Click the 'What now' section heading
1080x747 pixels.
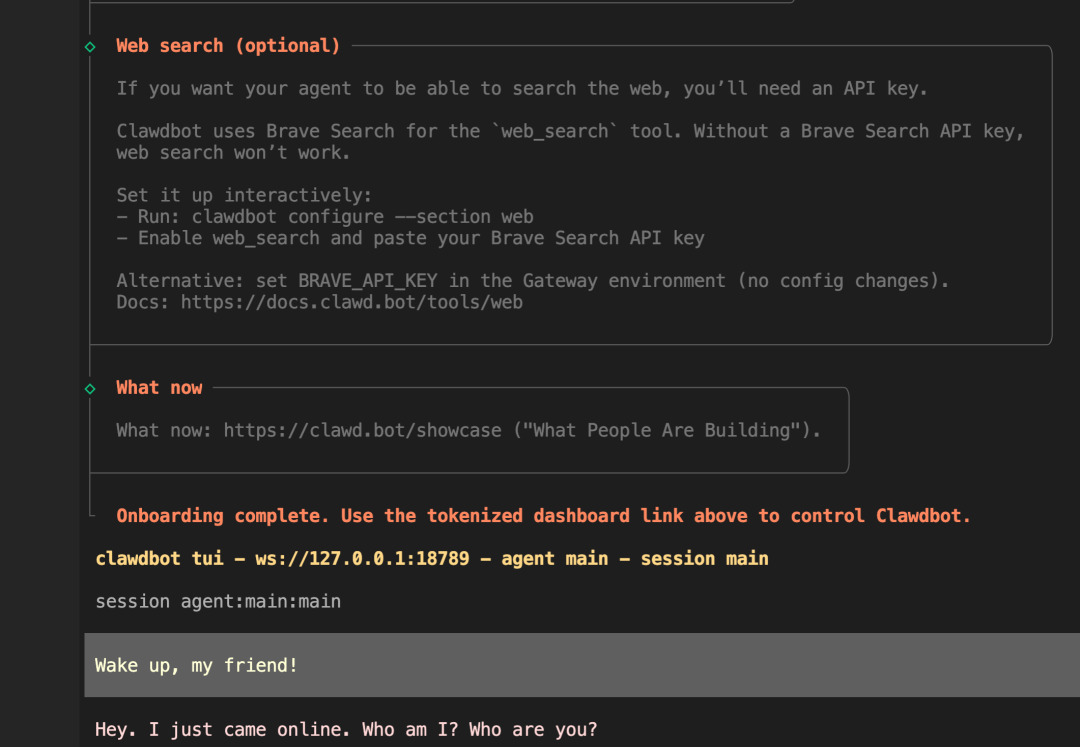[159, 388]
